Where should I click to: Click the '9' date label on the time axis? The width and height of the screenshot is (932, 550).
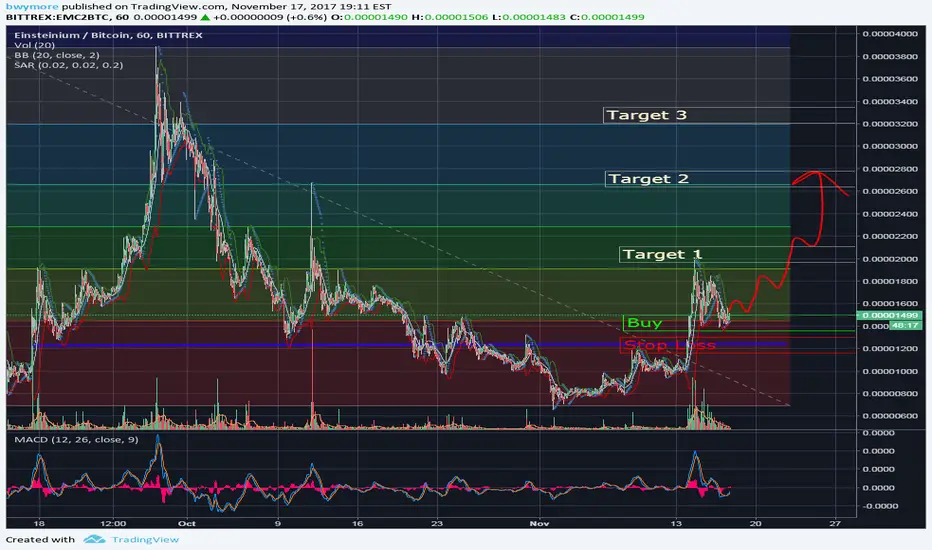(278, 523)
